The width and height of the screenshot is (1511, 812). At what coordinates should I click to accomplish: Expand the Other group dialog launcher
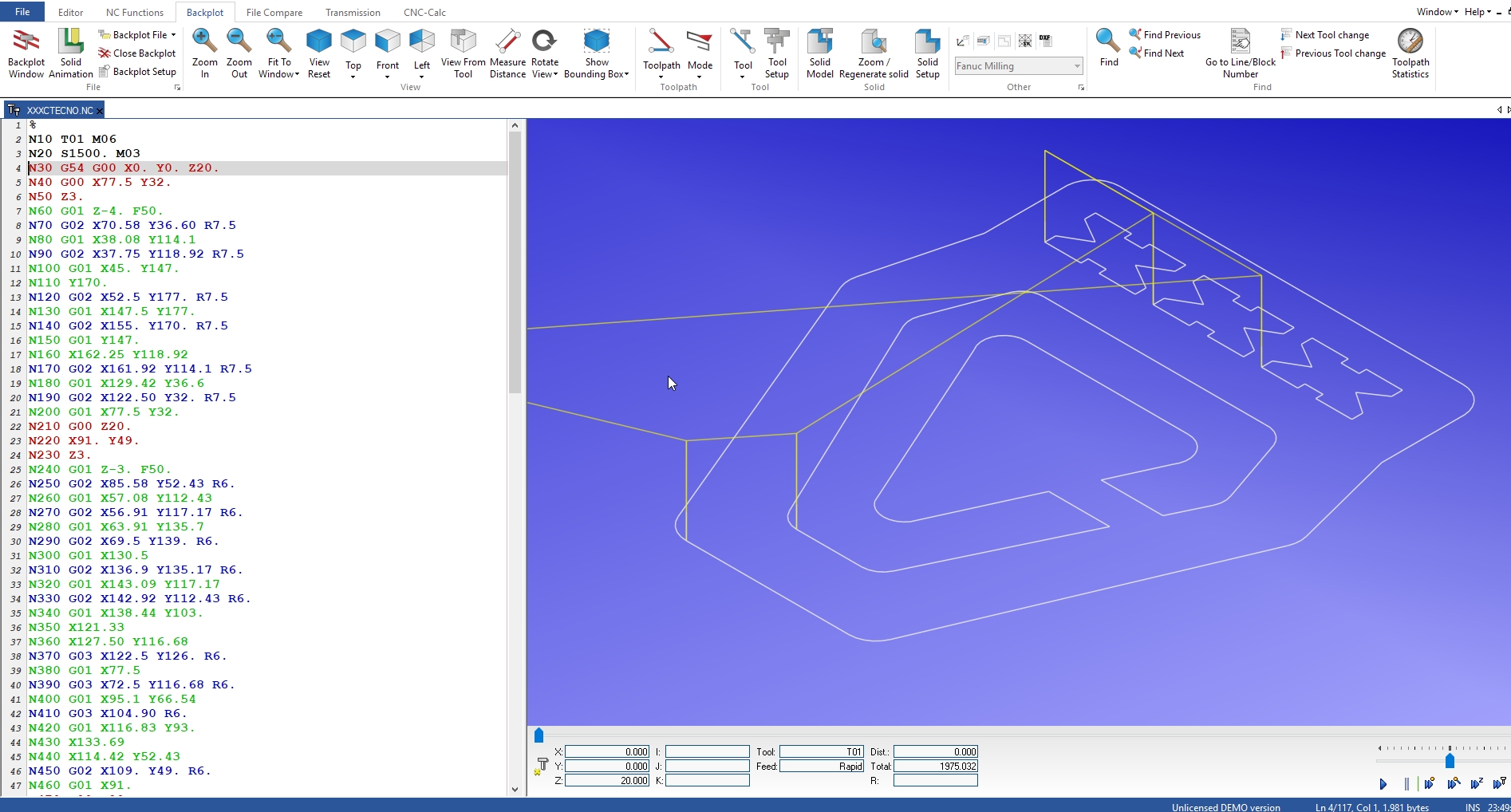pos(1081,88)
